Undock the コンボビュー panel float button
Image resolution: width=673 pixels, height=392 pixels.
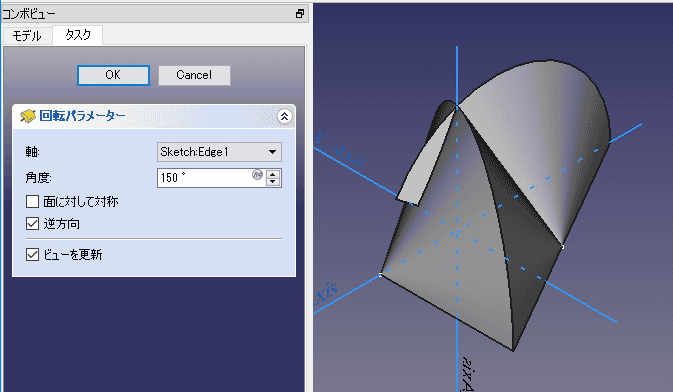(x=300, y=14)
